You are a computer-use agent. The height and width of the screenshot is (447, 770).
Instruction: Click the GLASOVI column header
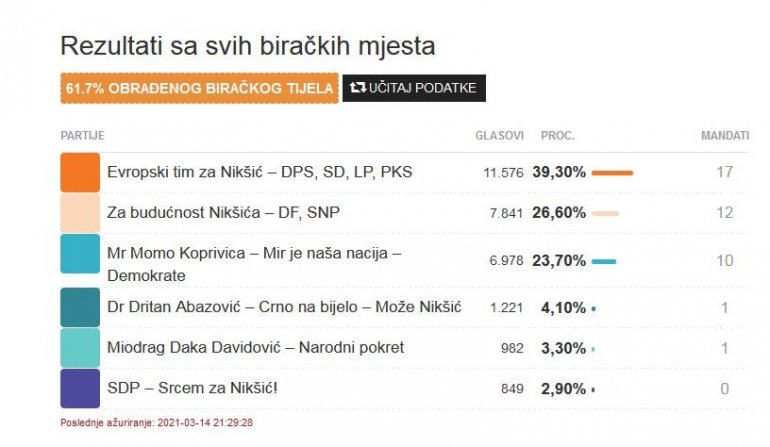coord(499,135)
